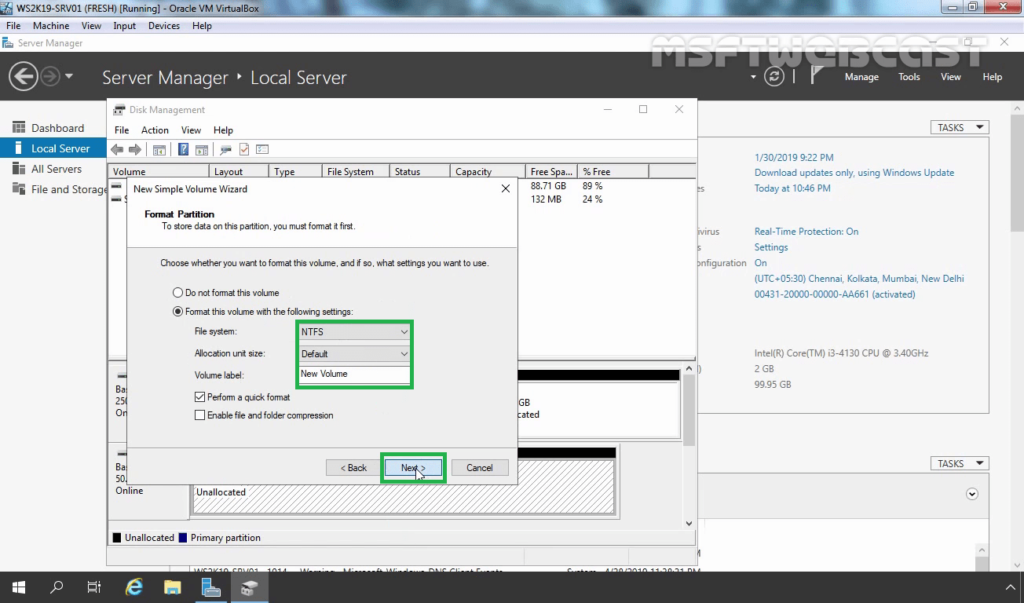1024x603 pixels.
Task: Click the settings list toolbar icon
Action: coord(263,150)
